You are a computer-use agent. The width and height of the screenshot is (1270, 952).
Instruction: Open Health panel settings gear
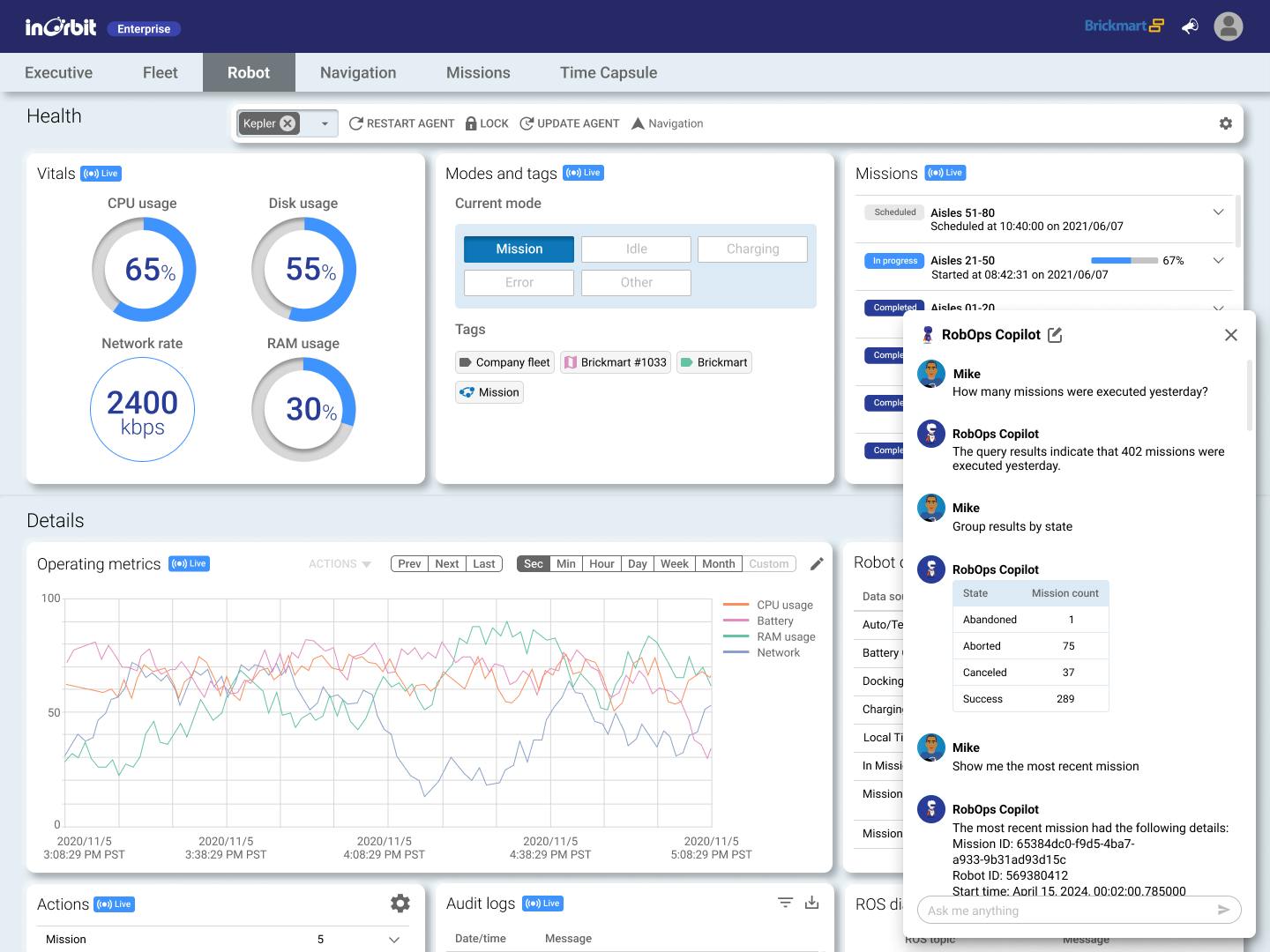coord(1226,123)
